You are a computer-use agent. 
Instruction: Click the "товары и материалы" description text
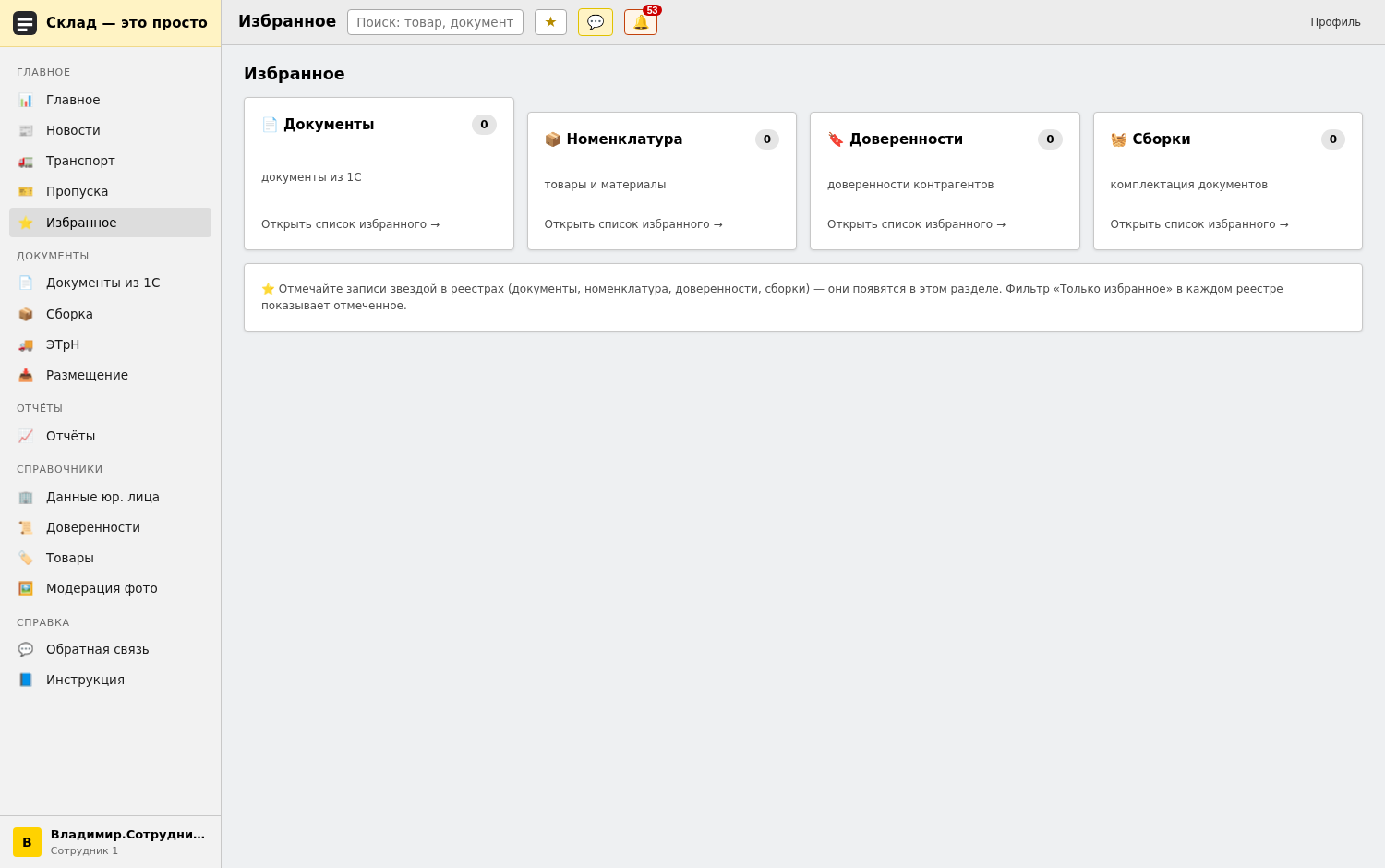605,185
